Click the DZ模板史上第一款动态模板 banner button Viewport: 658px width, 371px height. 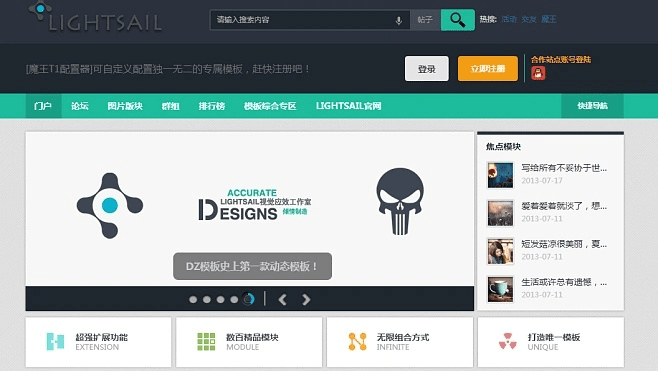(x=252, y=266)
